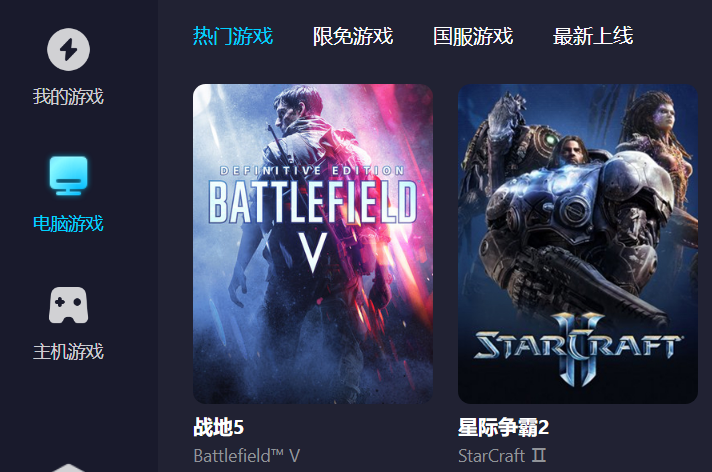Switch to the 限免游戏 tab
The width and height of the screenshot is (712, 472).
[353, 36]
